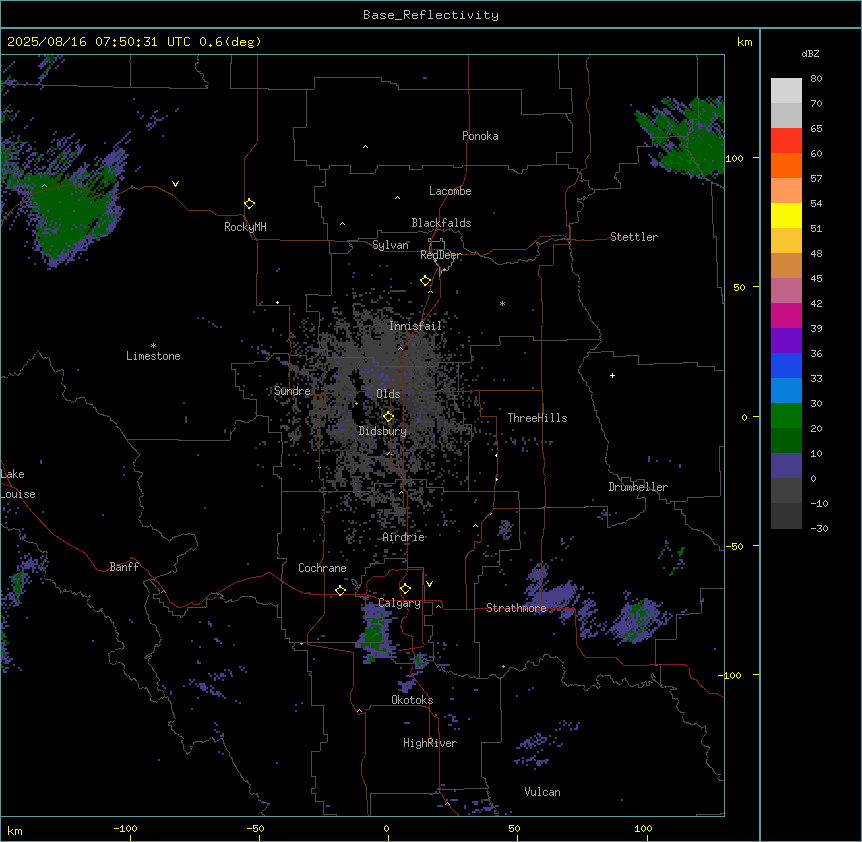Select the Banff label
The height and width of the screenshot is (842, 862).
point(124,567)
